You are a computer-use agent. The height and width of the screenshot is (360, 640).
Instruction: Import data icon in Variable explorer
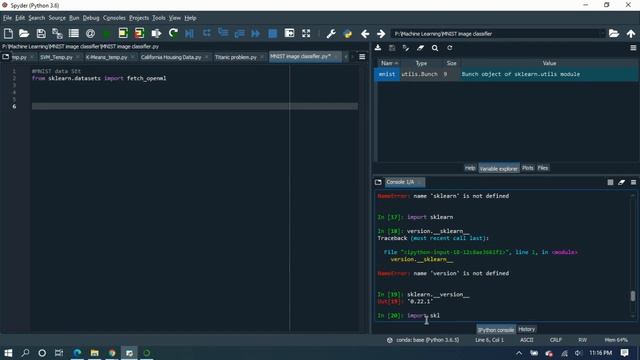click(378, 48)
